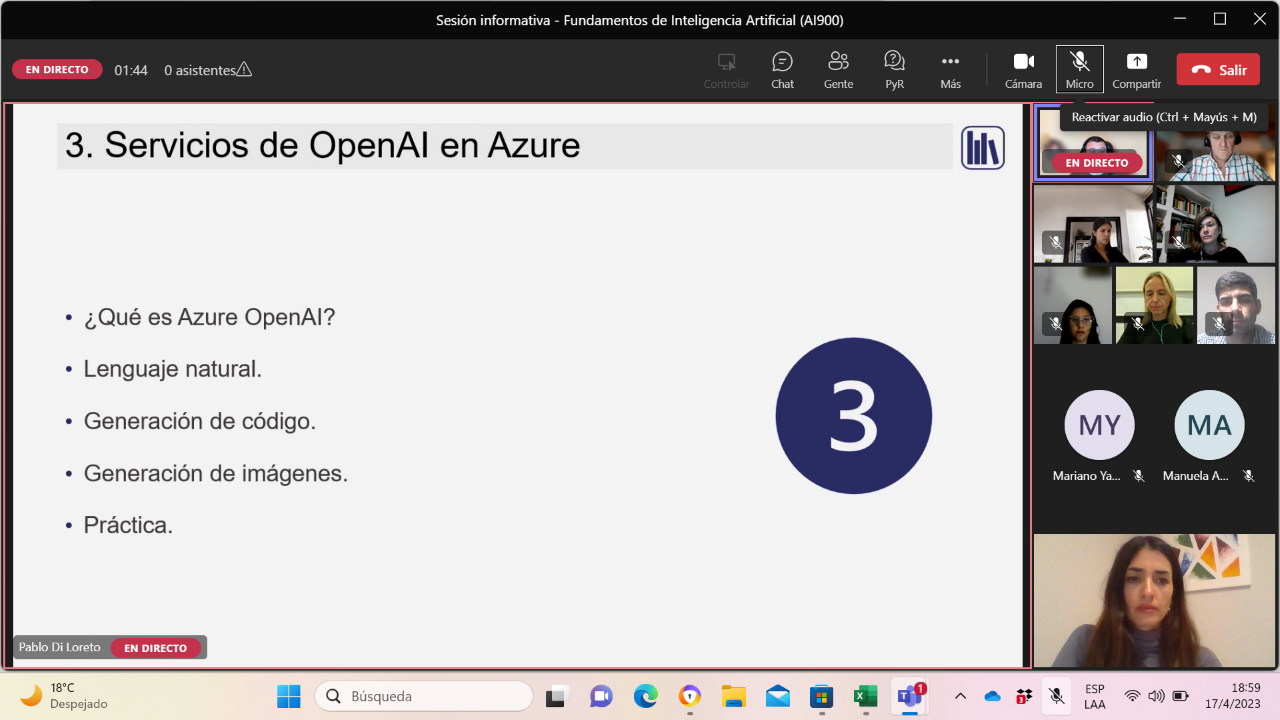Viewport: 1280px width, 720px height.
Task: Click the Pablo Di Loreto presenter label
Action: click(60, 647)
